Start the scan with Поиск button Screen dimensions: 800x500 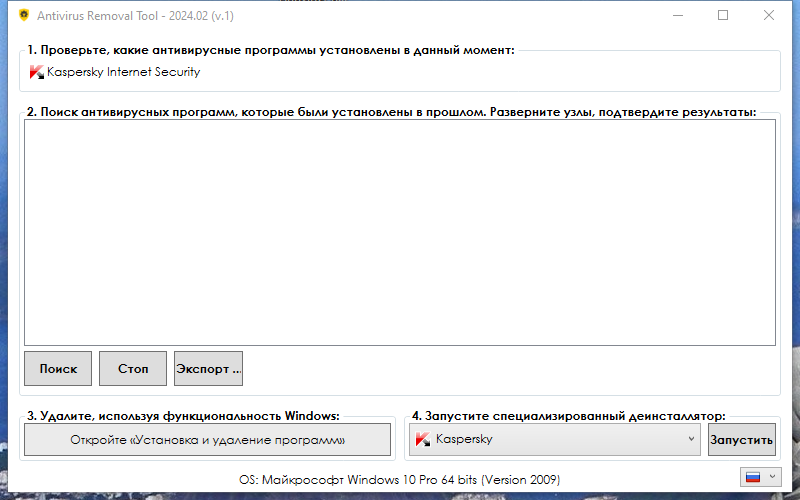tap(58, 368)
